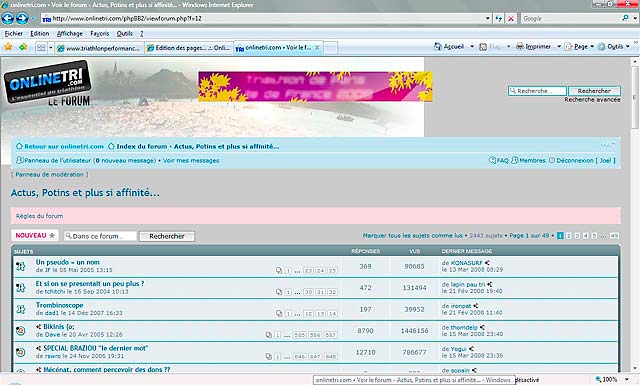This screenshot has height=385, width=640.
Task: Click Index du forum link
Action: coord(142,146)
